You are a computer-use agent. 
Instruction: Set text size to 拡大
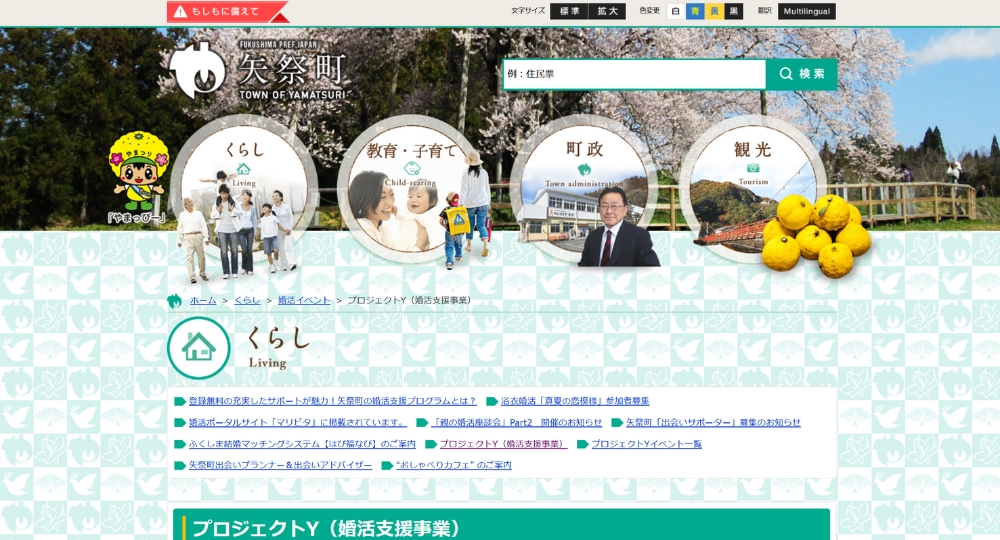pyautogui.click(x=607, y=11)
